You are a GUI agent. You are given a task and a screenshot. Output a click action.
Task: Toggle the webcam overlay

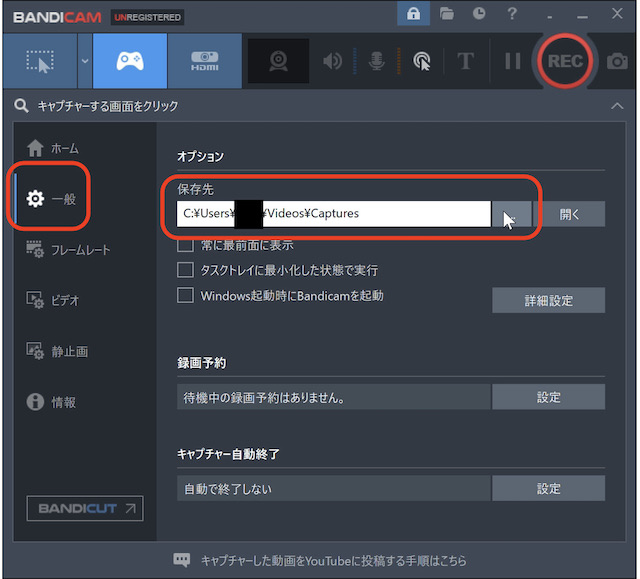[x=278, y=61]
